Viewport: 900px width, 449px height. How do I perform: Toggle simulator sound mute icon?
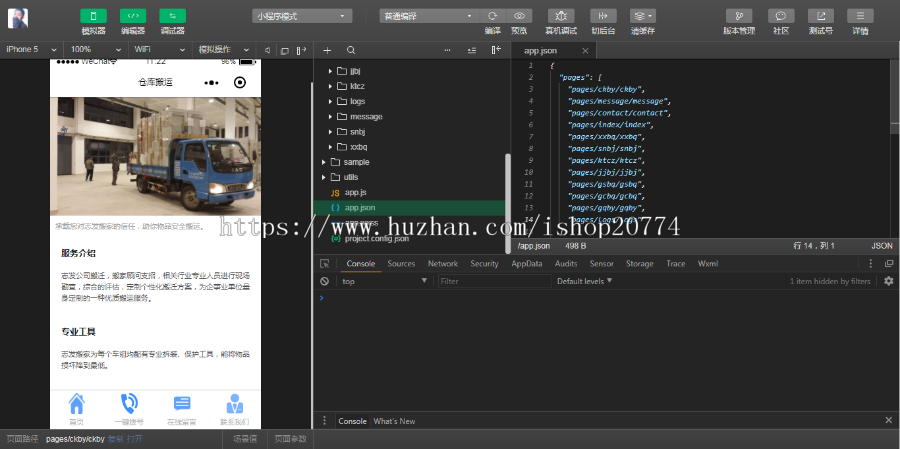point(267,51)
